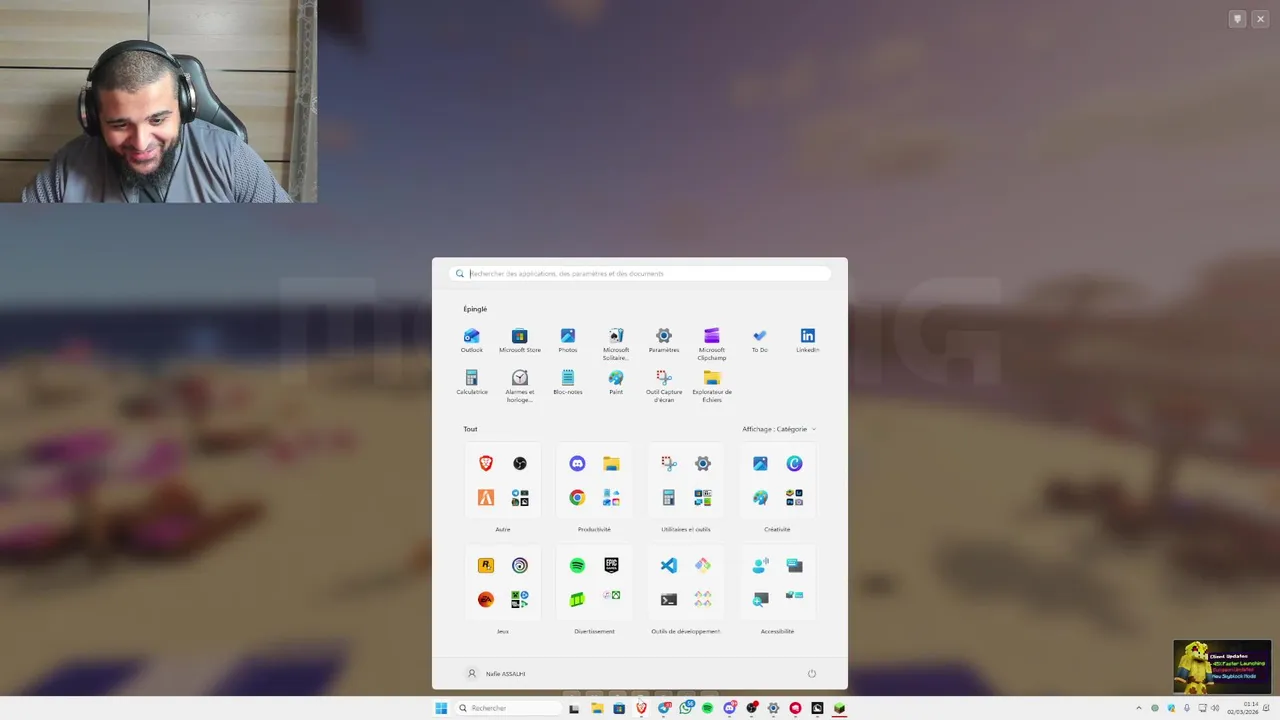Open Visual Studio Code in dev tools

pyautogui.click(x=669, y=565)
